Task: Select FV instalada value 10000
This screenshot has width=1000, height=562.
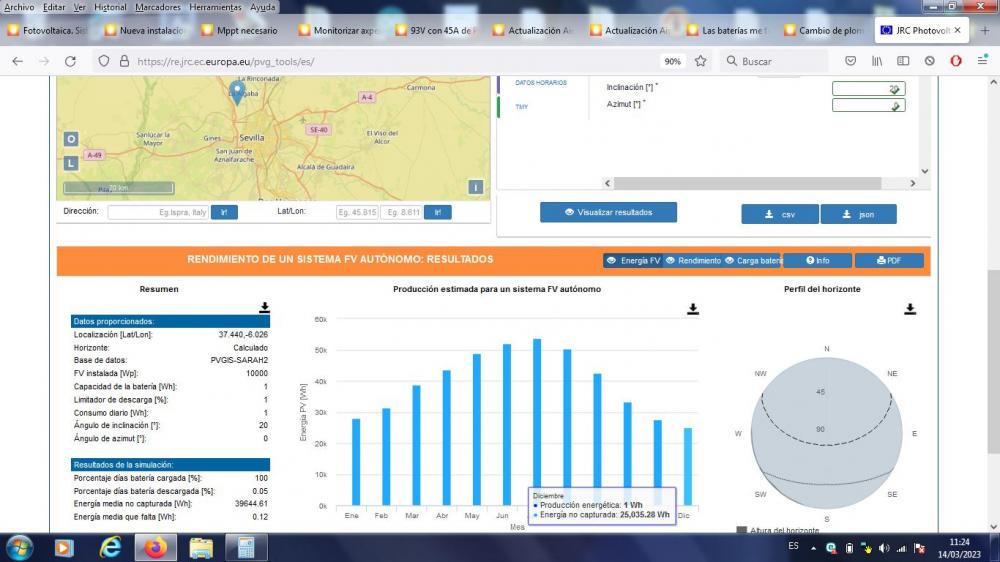Action: (x=257, y=373)
